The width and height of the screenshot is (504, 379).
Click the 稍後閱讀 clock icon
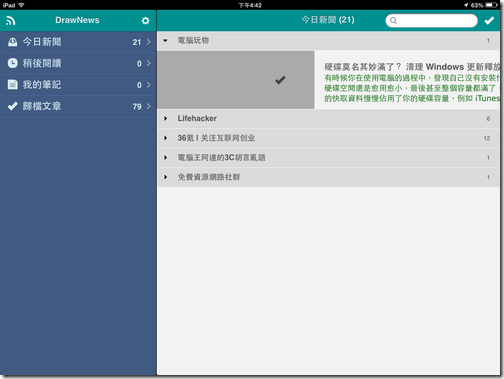(x=13, y=63)
